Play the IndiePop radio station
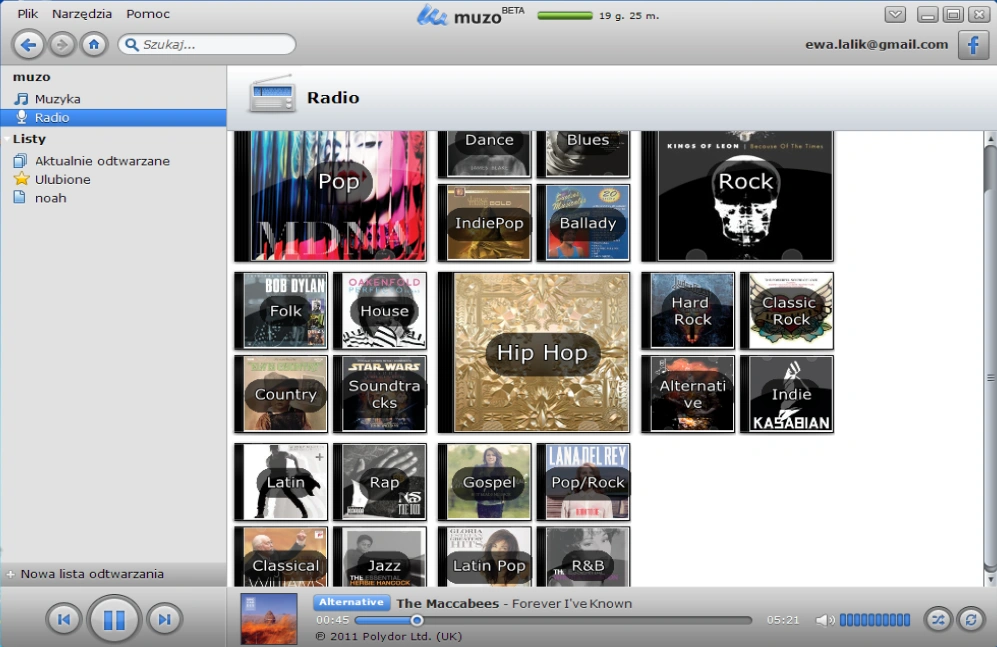The image size is (997, 647). pos(484,222)
